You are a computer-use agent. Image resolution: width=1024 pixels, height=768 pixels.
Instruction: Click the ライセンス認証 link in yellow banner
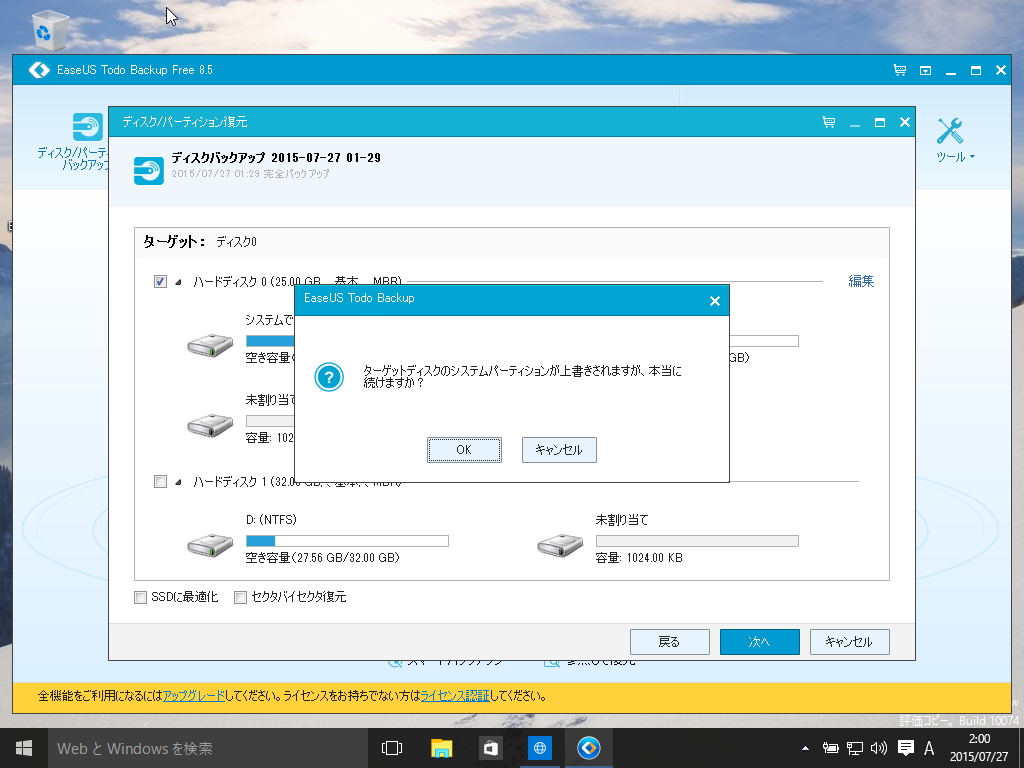click(455, 696)
